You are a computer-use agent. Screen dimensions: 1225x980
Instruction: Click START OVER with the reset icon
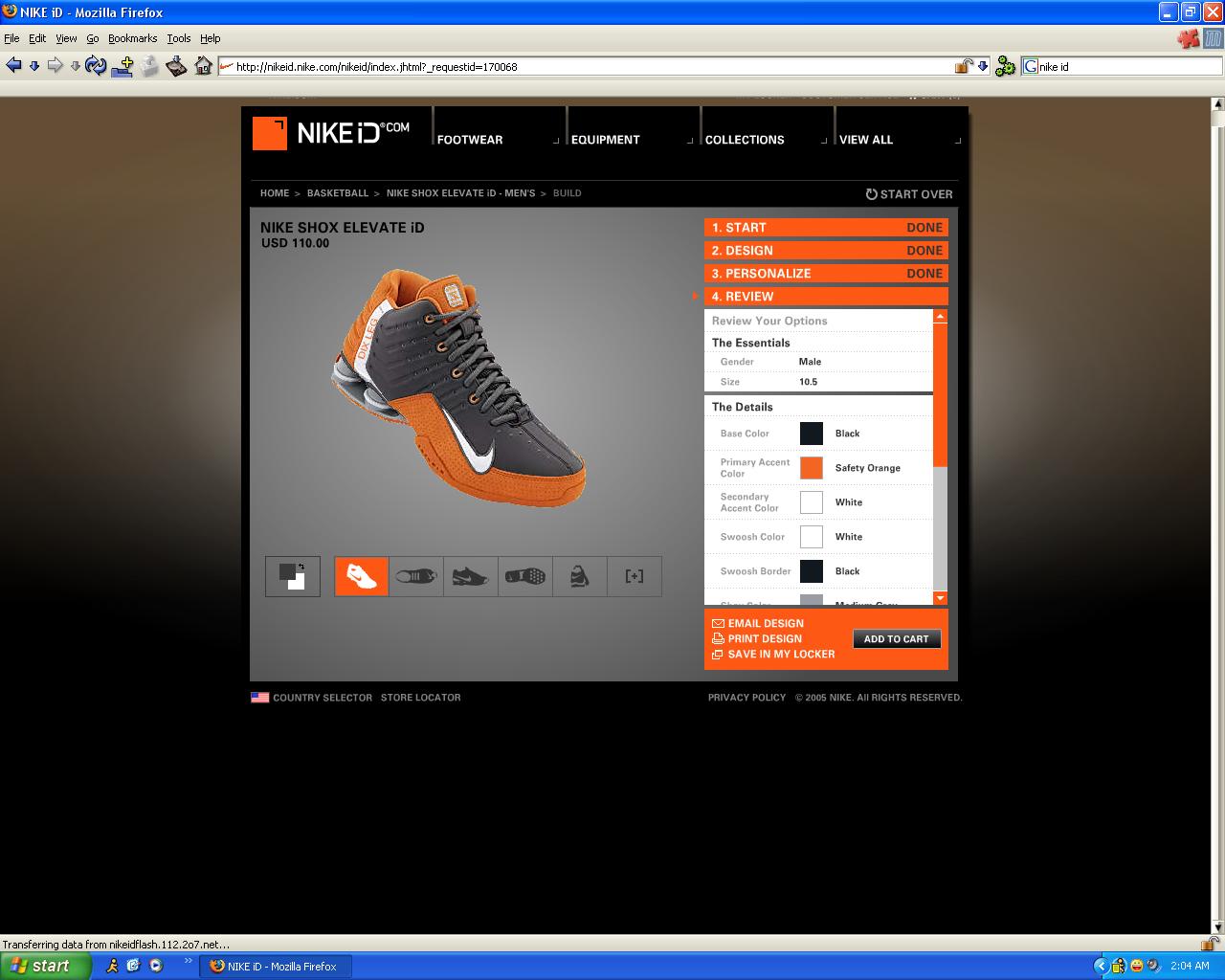(909, 194)
